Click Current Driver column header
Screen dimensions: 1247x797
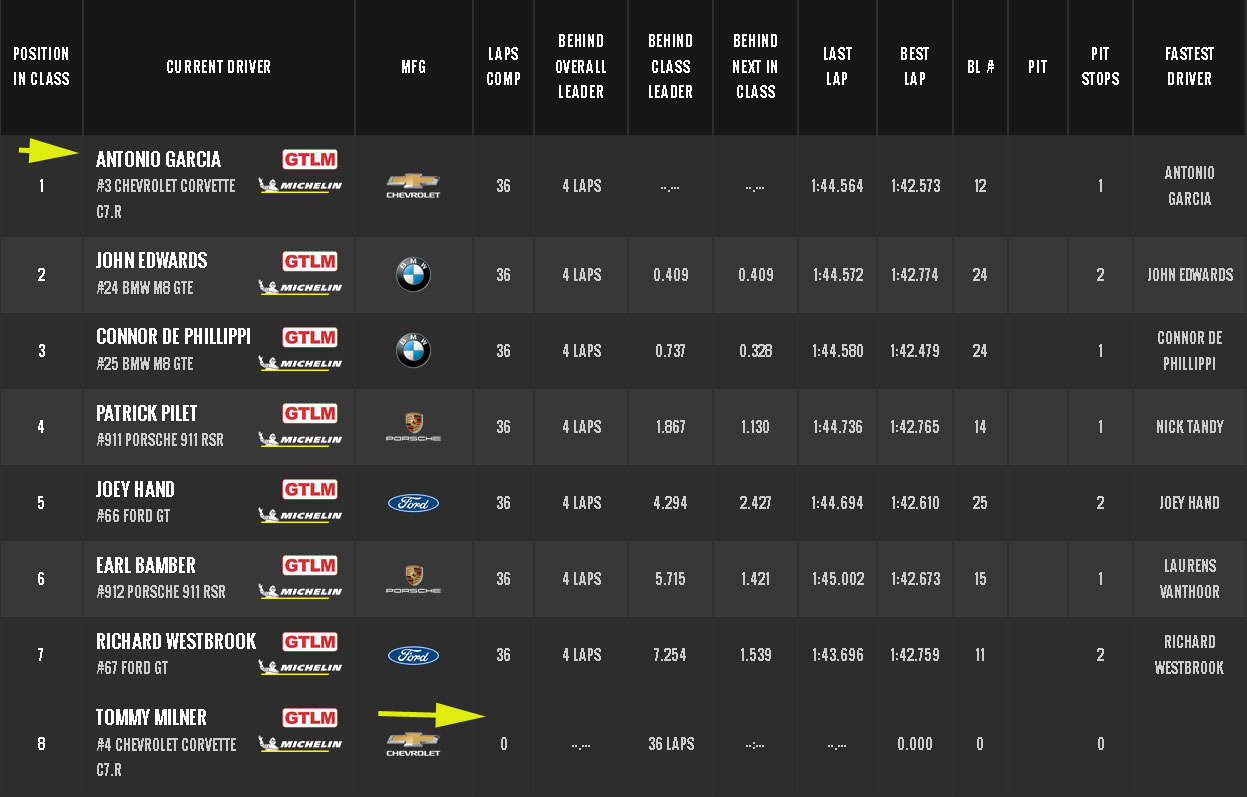[218, 67]
